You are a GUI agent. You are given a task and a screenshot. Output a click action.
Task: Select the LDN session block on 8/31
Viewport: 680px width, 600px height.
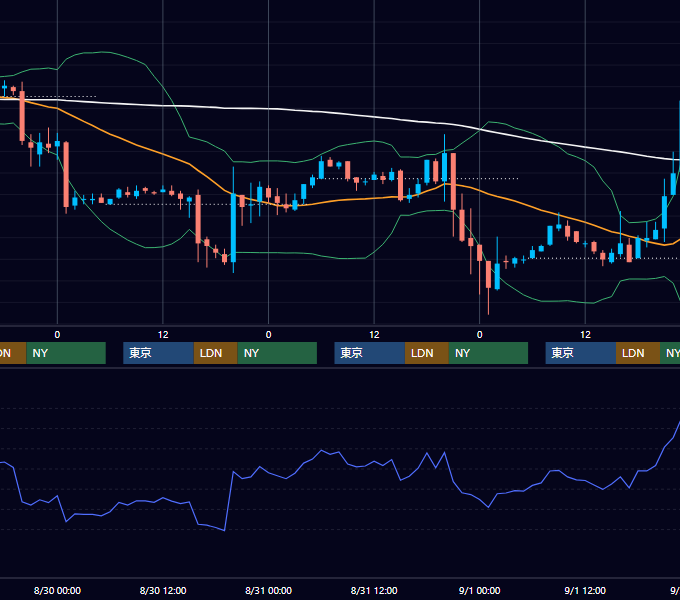point(427,353)
